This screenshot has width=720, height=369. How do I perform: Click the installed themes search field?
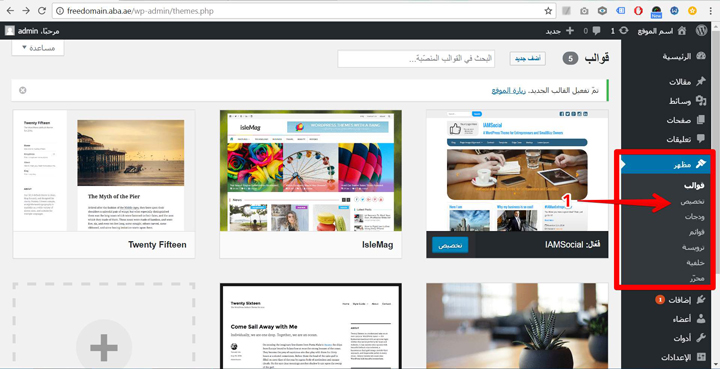pos(416,59)
